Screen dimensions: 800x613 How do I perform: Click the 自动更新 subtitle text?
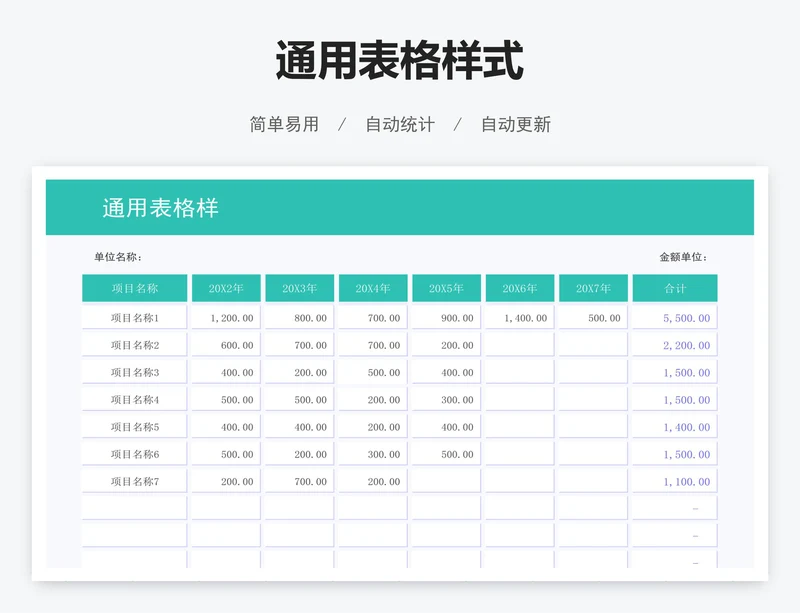(x=515, y=125)
